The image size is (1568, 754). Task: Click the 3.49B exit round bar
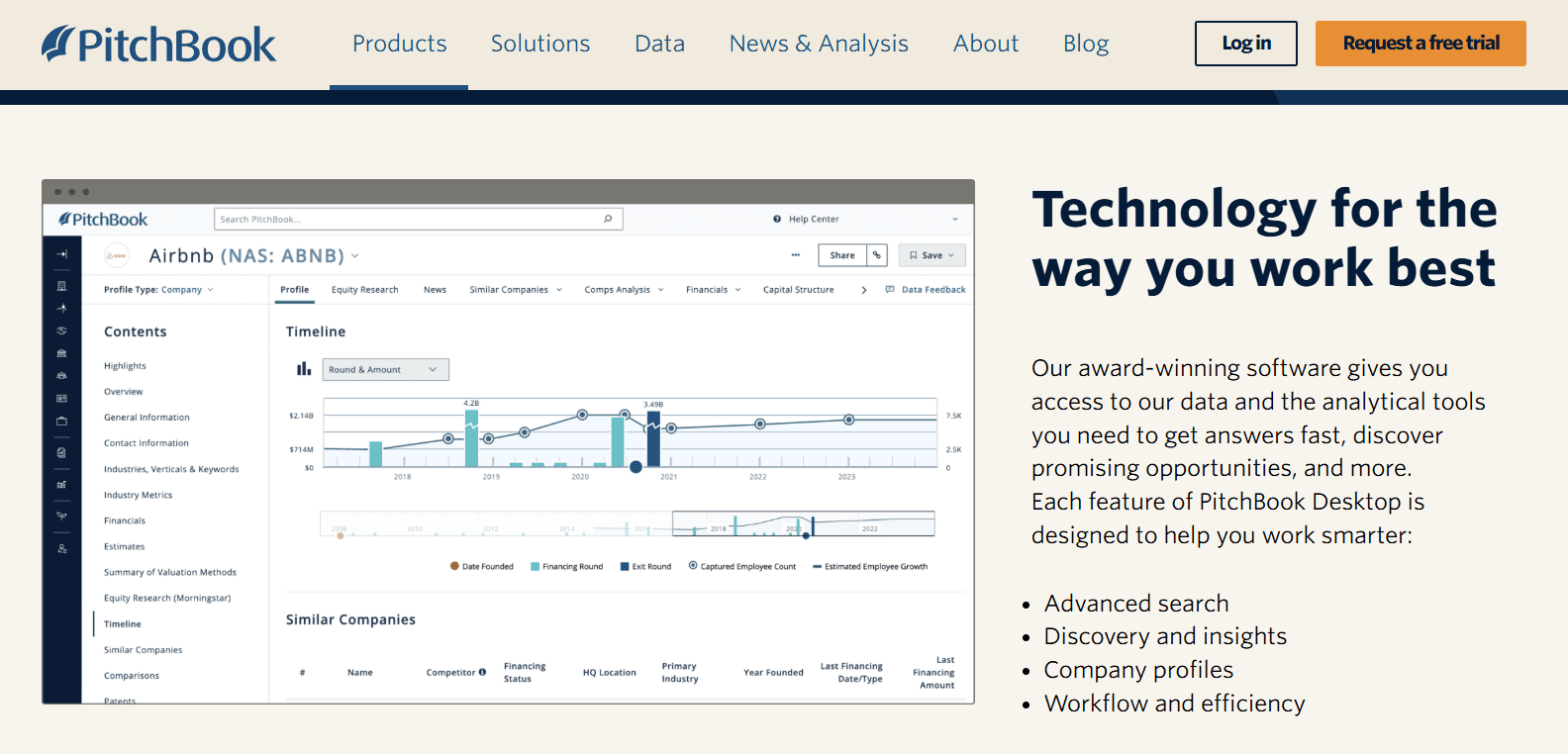point(653,440)
